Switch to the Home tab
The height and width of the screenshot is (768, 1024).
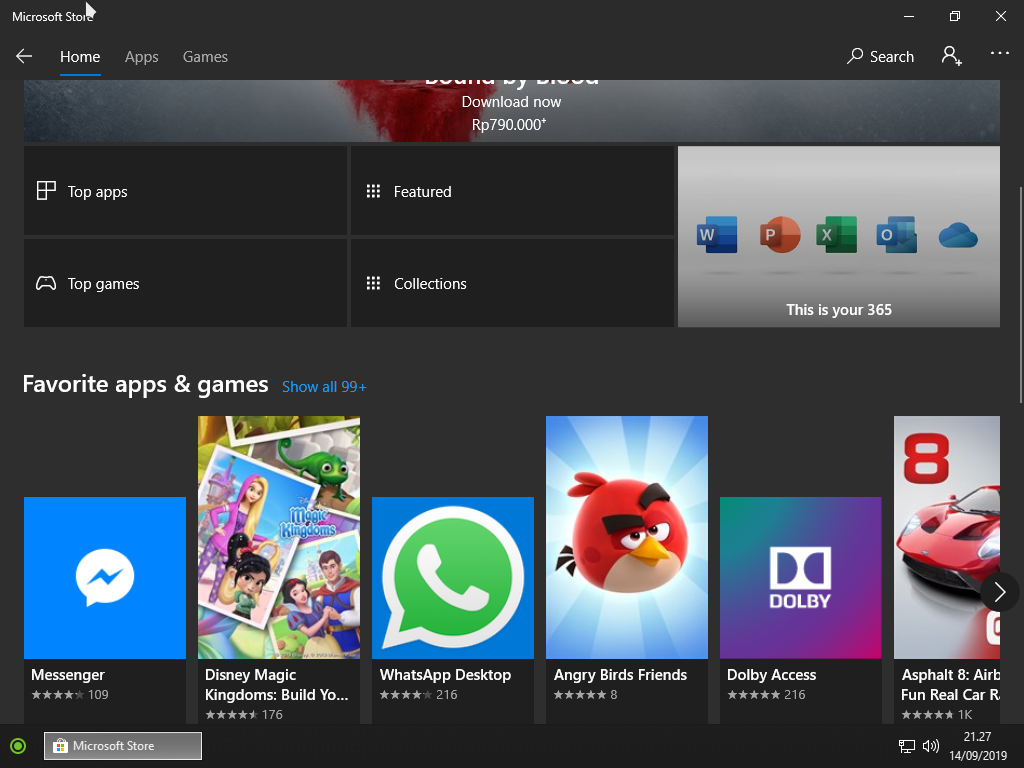[x=80, y=57]
